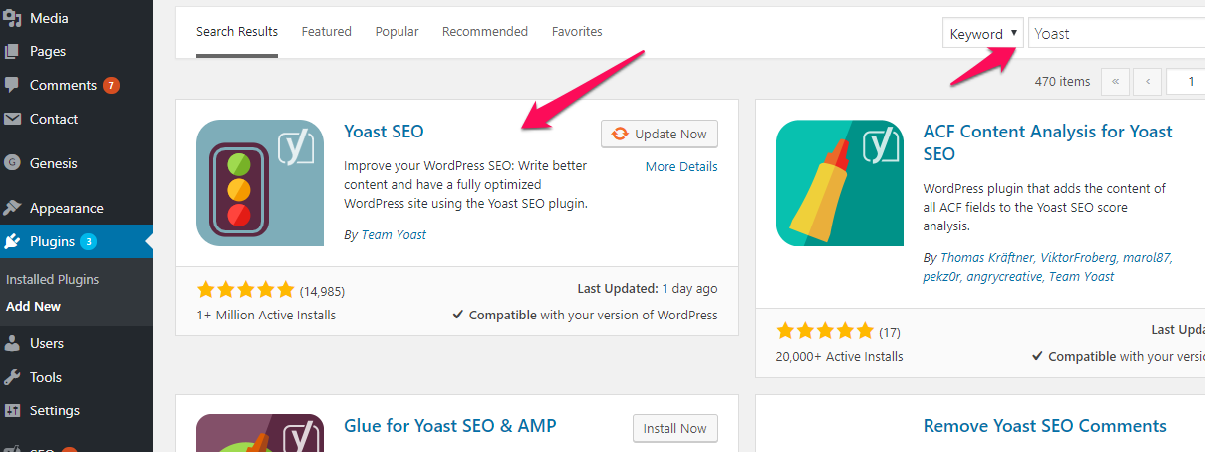Click the Yoast SEO traffic light thumbnail
The width and height of the screenshot is (1205, 453).
(260, 183)
